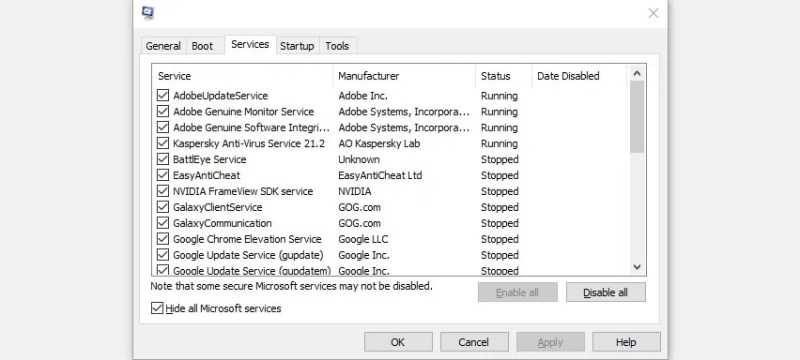Click the Disable all button
The height and width of the screenshot is (360, 800).
(x=606, y=292)
